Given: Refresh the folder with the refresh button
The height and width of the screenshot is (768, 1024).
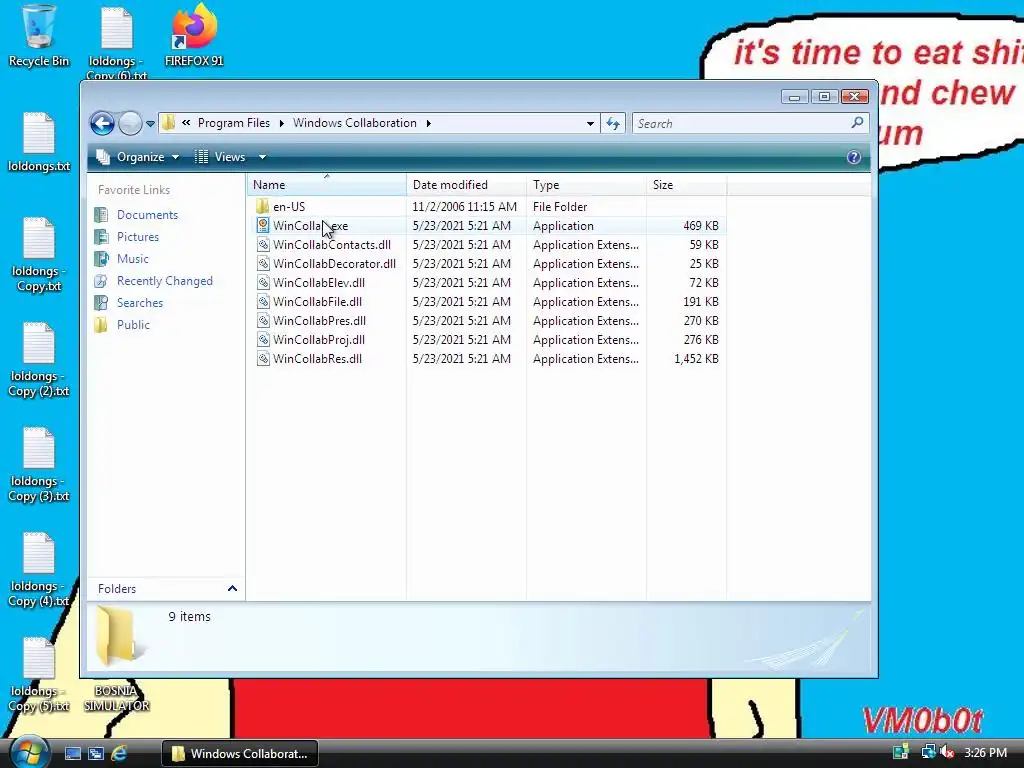Looking at the screenshot, I should pyautogui.click(x=613, y=123).
